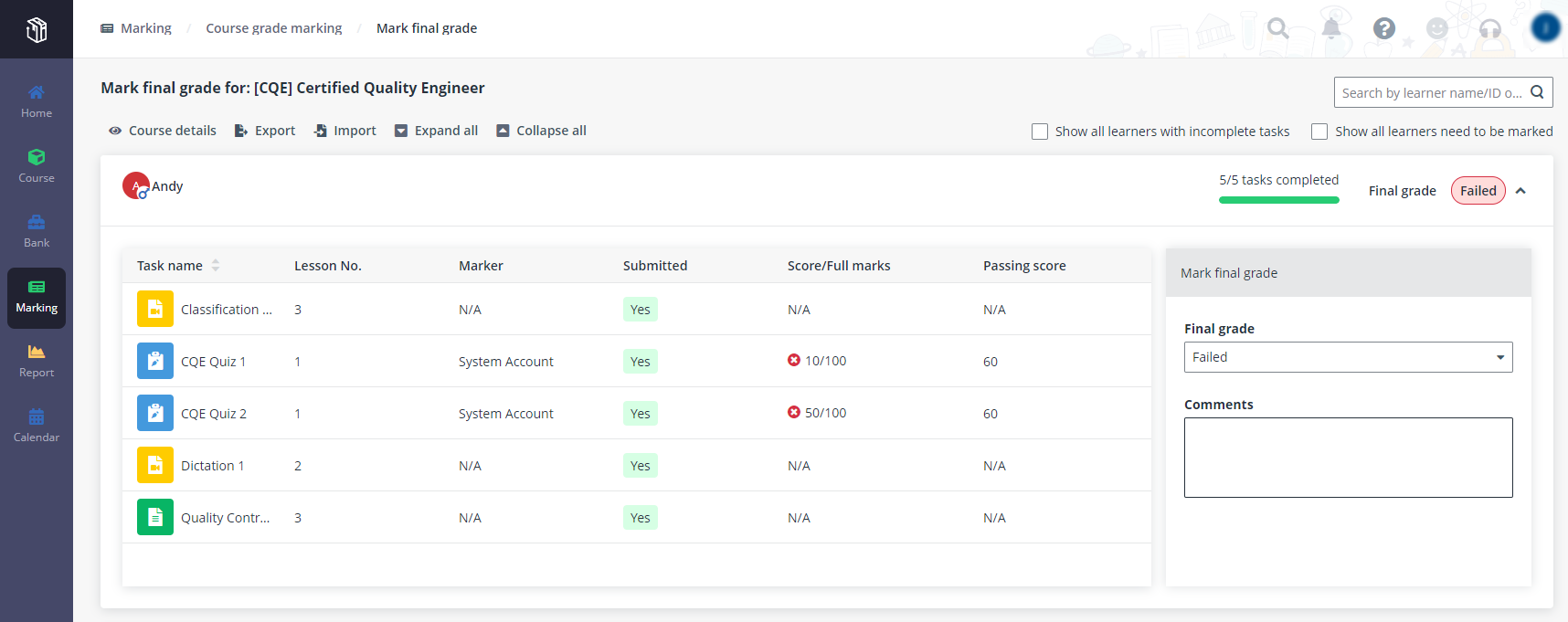Go to the Course grade marking breadcrumb
Image resolution: width=1568 pixels, height=622 pixels.
pos(274,28)
